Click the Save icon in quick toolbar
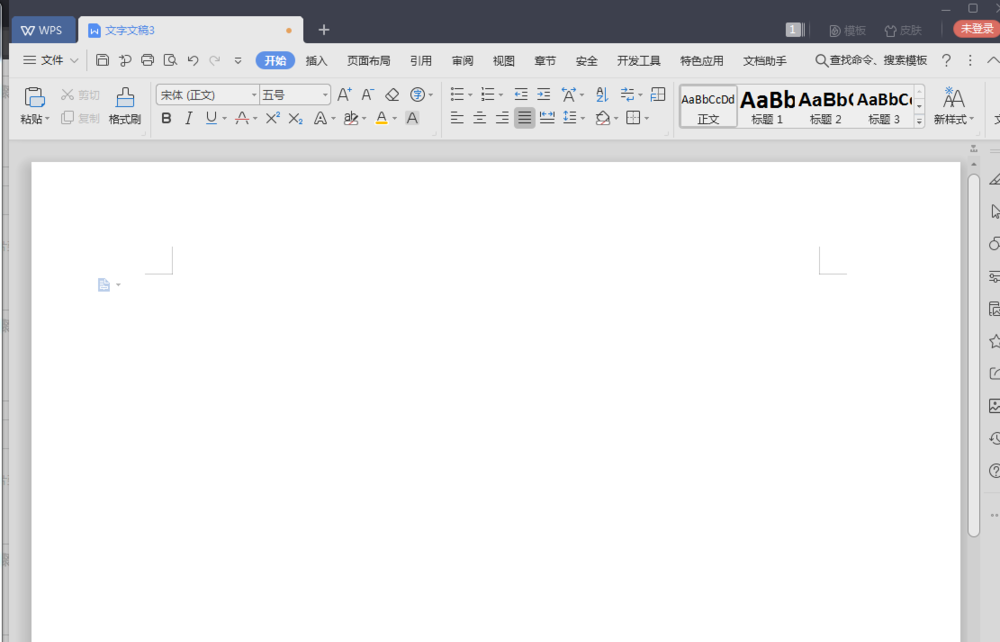1000x642 pixels. tap(102, 61)
